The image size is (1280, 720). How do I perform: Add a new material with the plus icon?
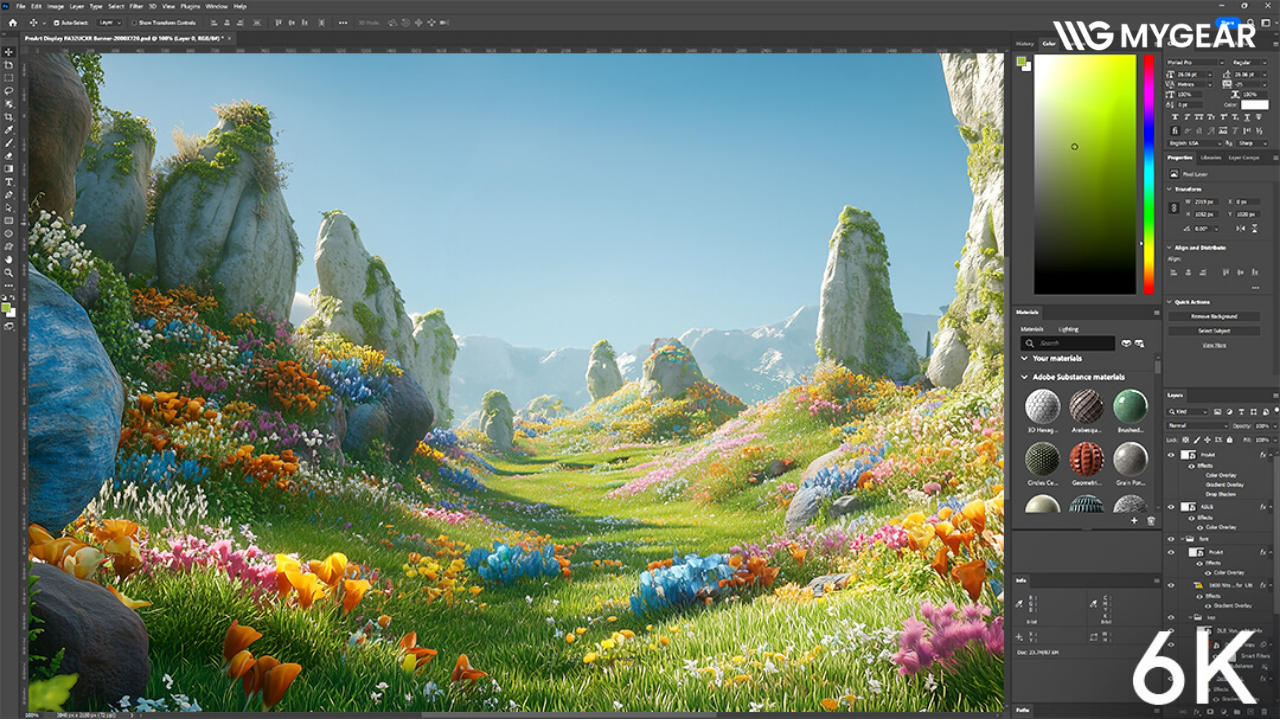1134,521
